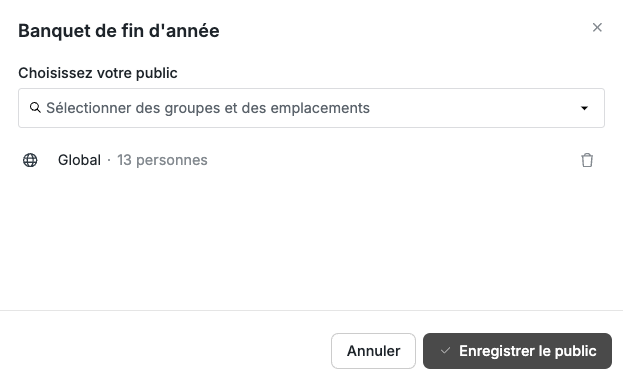Click Annuler to cancel
Screen dimensions: 623x389
coord(373,351)
